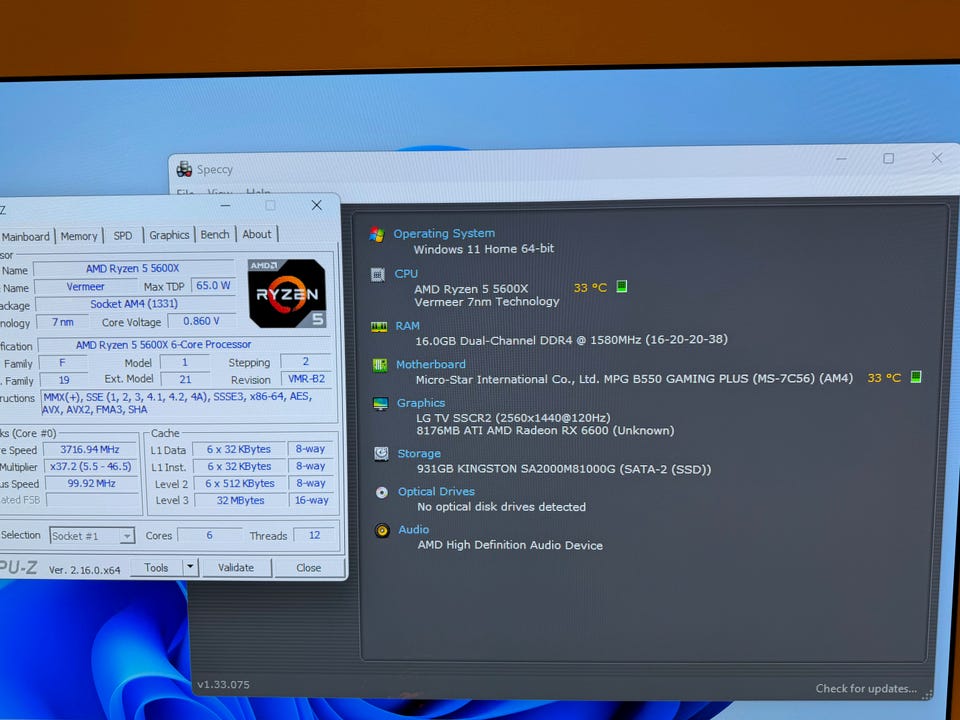The width and height of the screenshot is (960, 720).
Task: Click the 99.92 MHz bus speed value
Action: (91, 483)
